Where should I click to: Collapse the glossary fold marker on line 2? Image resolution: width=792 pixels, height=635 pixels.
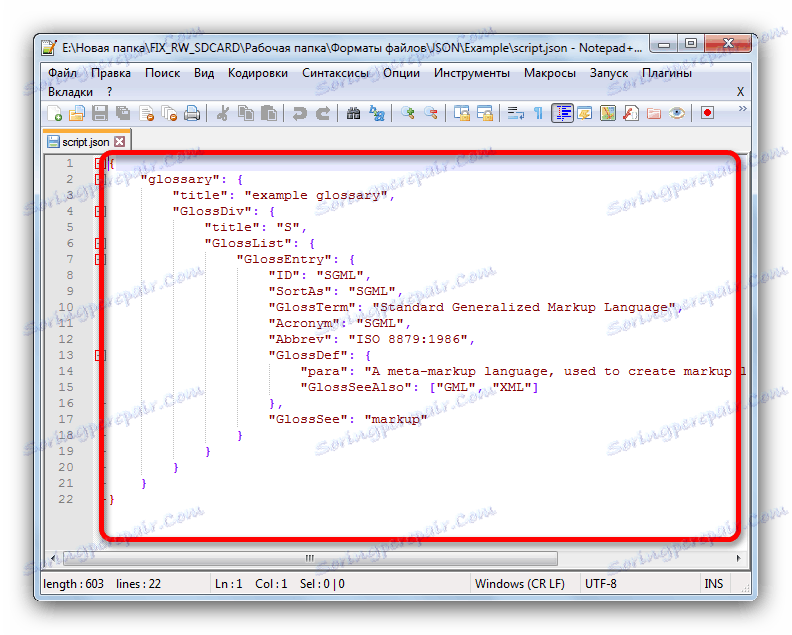(x=100, y=179)
